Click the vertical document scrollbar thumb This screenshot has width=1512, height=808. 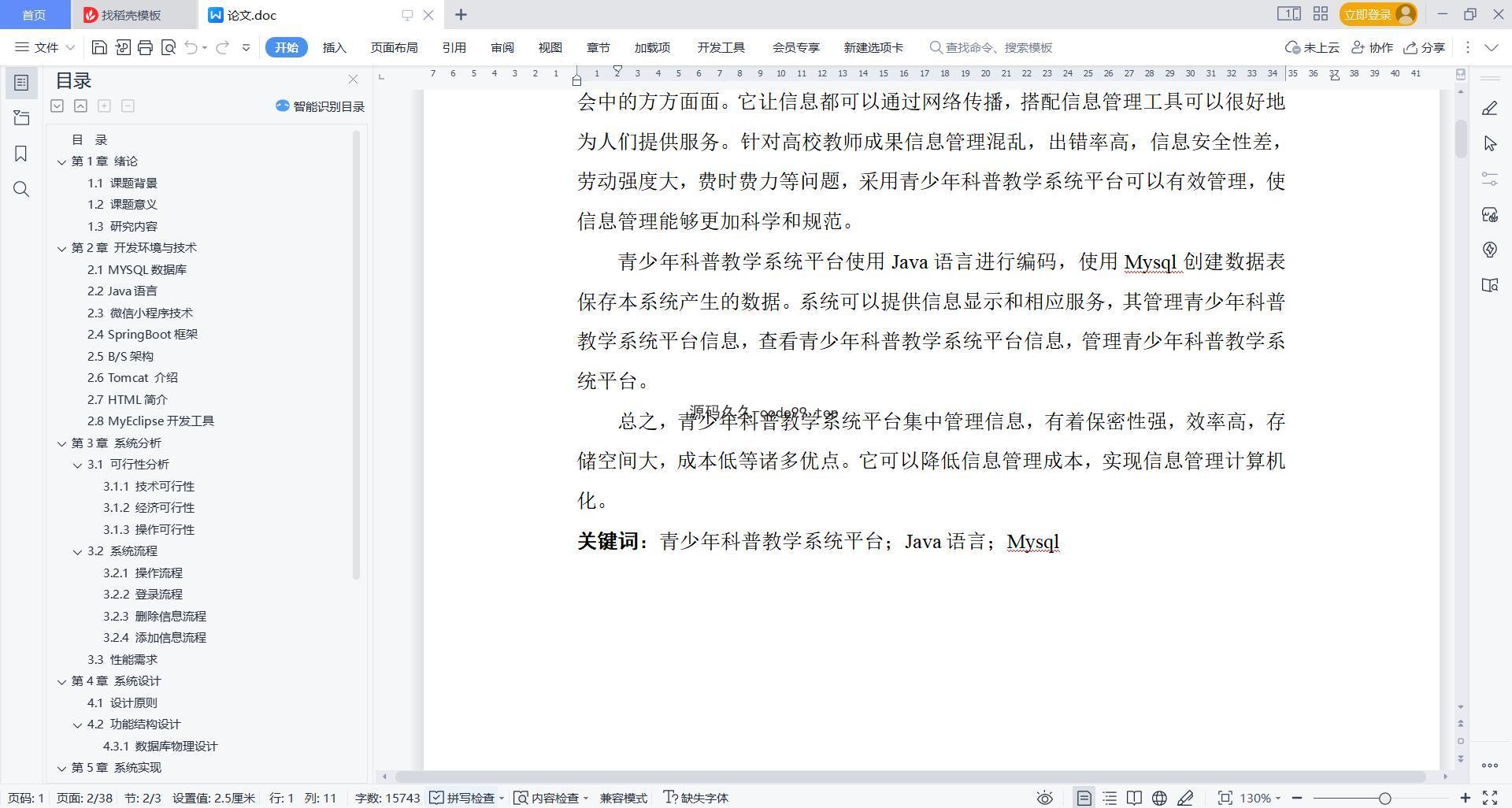pos(1461,139)
